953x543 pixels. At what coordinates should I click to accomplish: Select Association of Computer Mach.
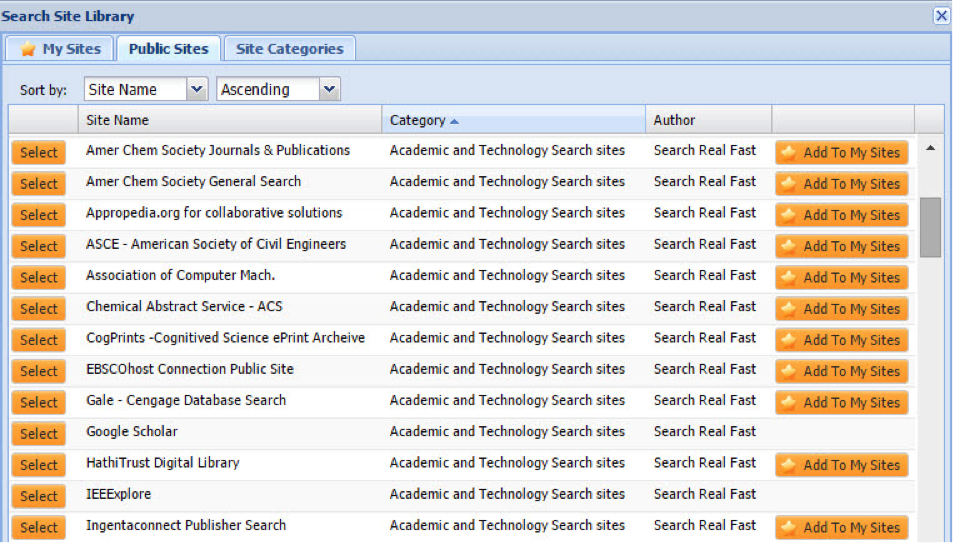pos(38,277)
